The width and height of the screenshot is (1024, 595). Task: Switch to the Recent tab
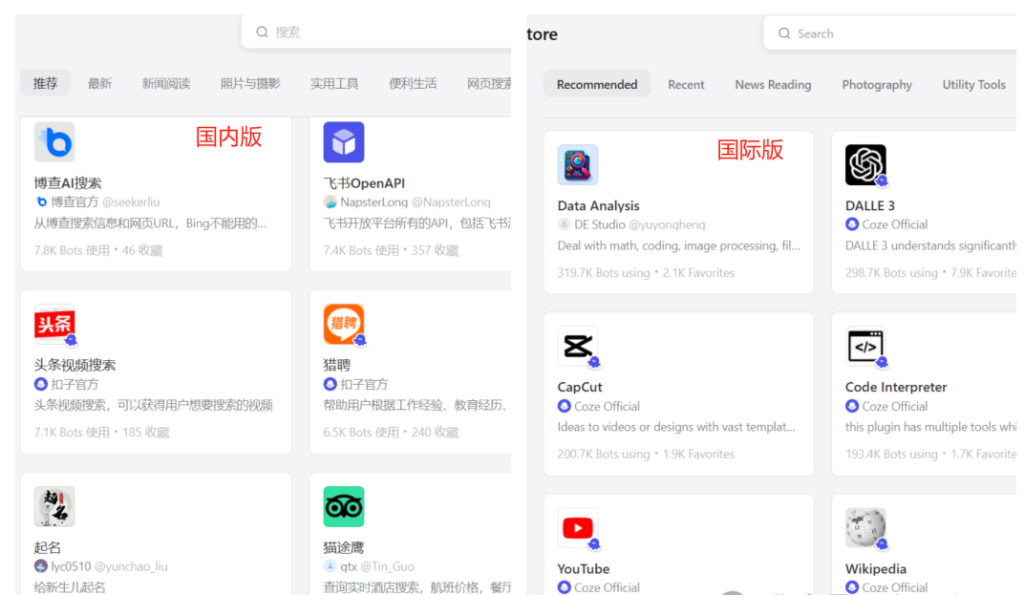coord(686,85)
